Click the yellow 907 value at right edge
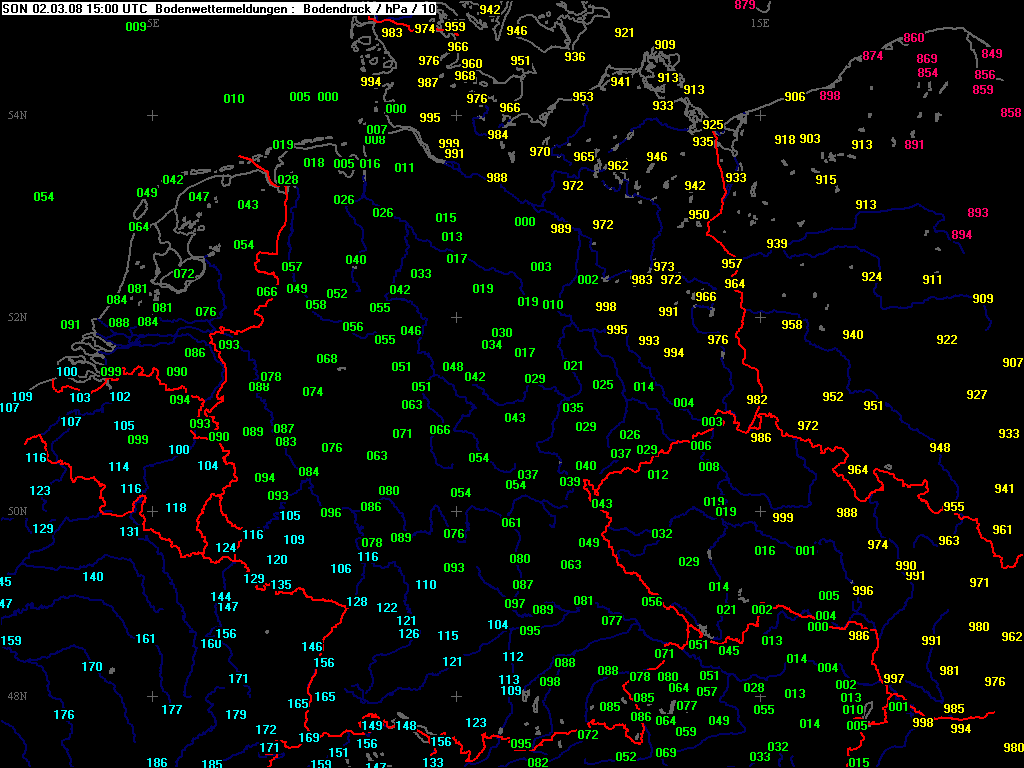Screen dimensions: 1024x768 pos(1012,363)
